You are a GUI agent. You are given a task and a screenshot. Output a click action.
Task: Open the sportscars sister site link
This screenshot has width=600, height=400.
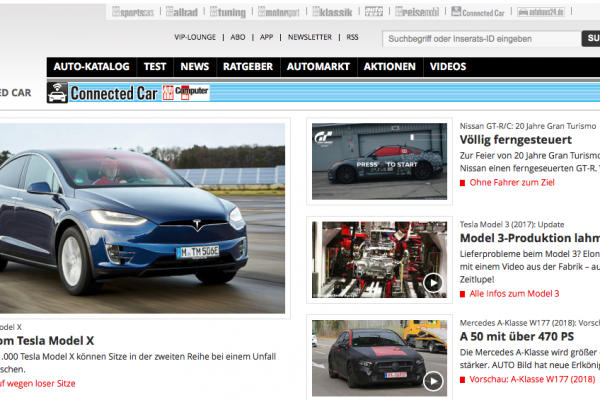[x=133, y=12]
